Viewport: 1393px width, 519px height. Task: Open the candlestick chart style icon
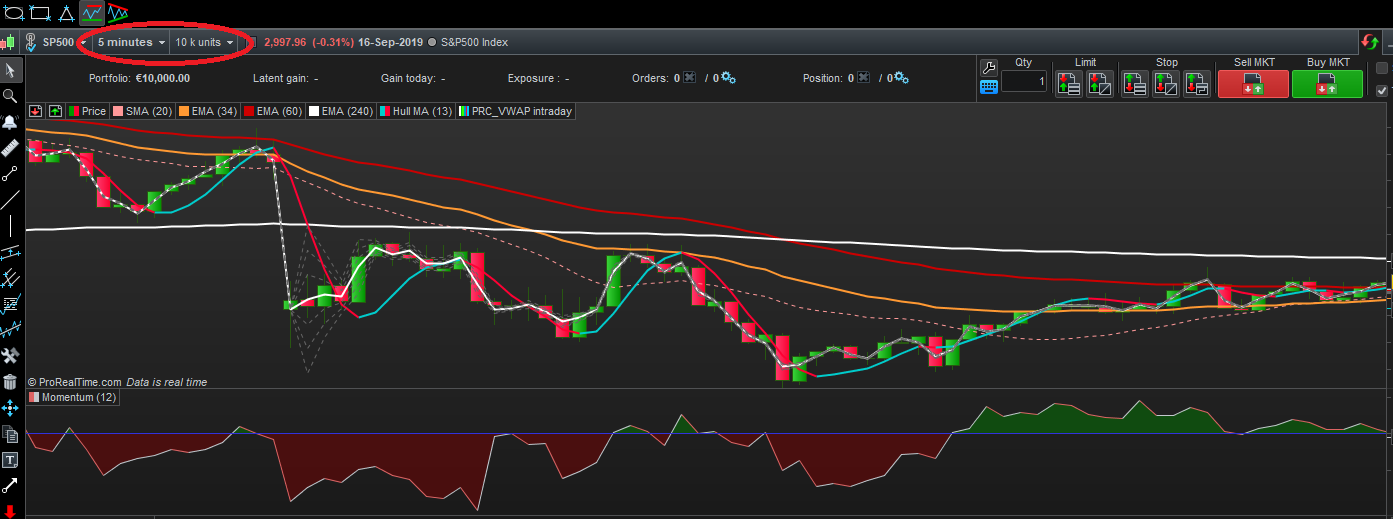click(9, 42)
